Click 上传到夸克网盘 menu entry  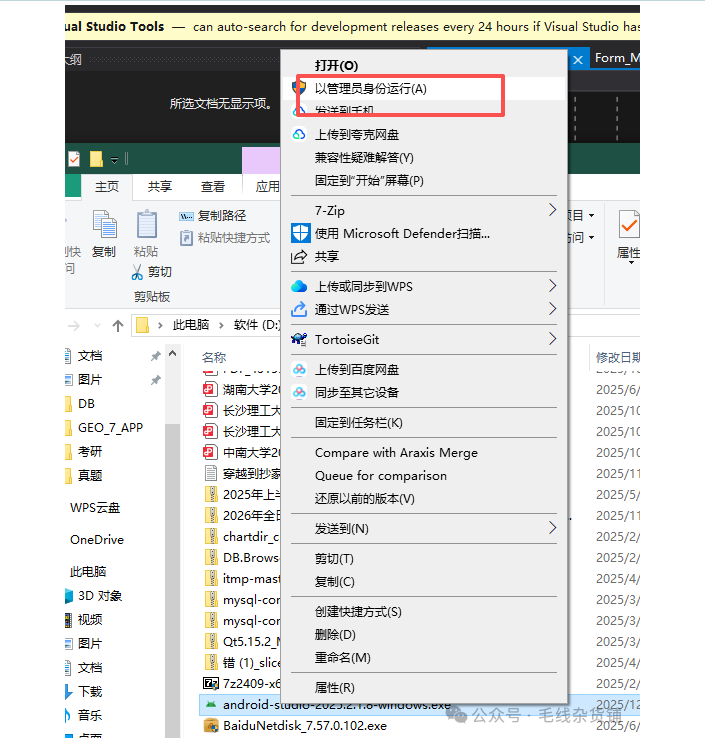tap(356, 135)
